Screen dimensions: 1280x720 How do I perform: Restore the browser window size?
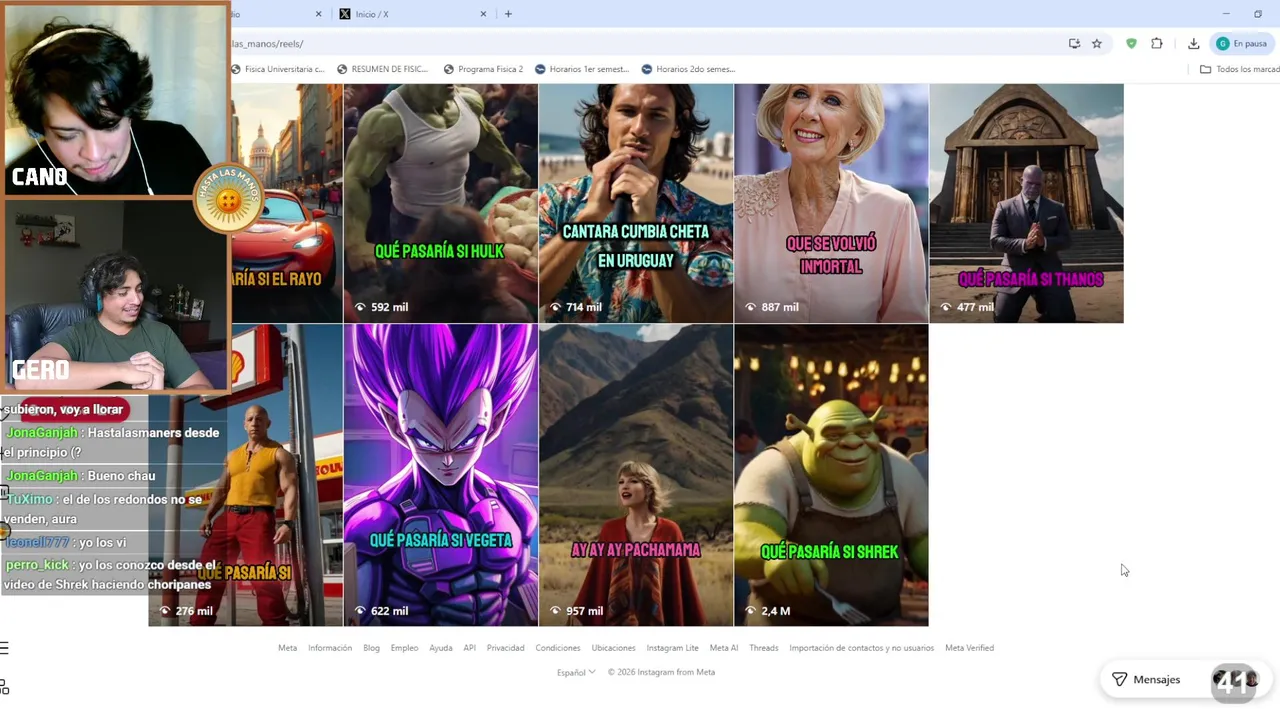coord(1258,14)
